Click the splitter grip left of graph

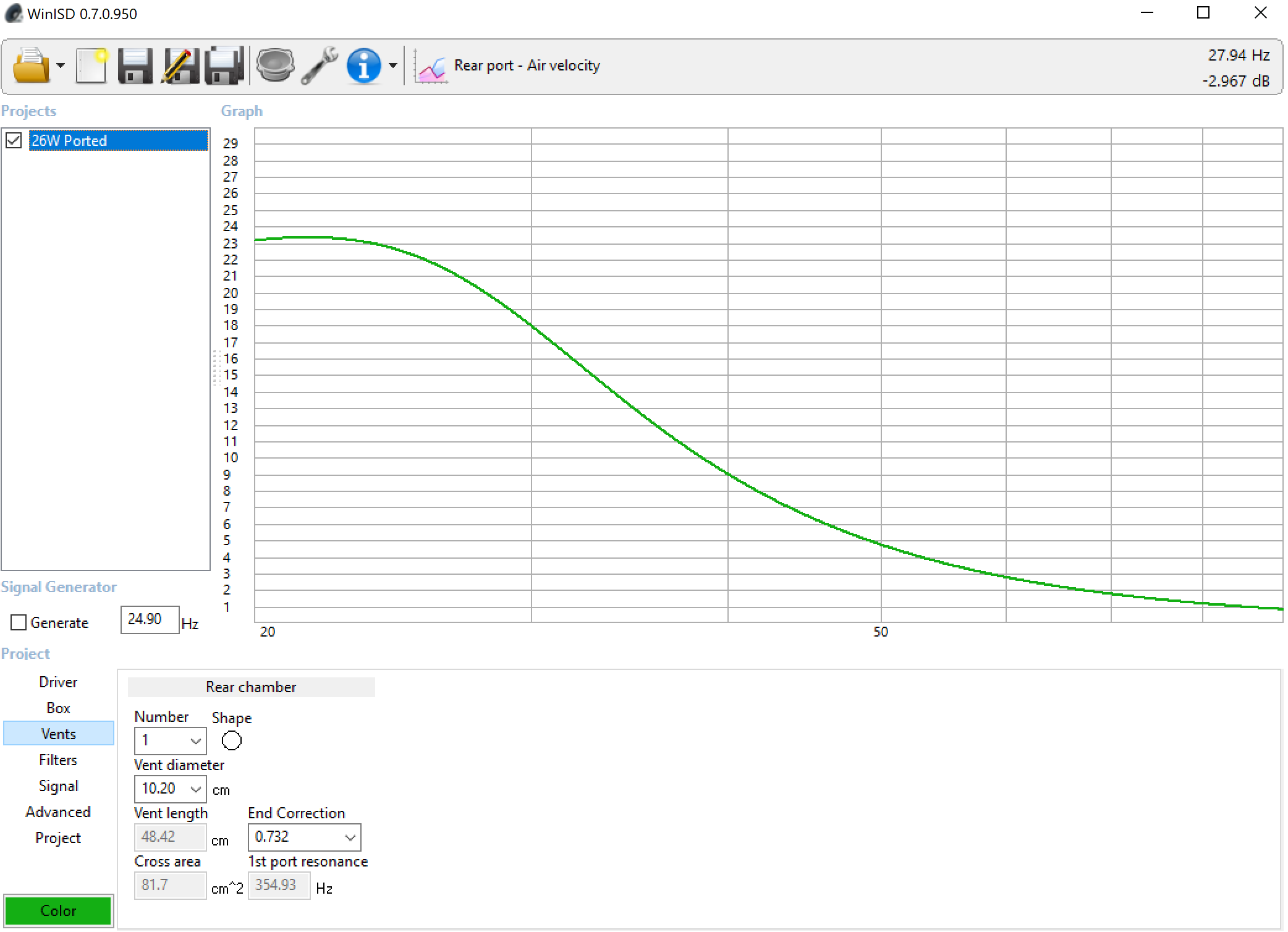[217, 368]
